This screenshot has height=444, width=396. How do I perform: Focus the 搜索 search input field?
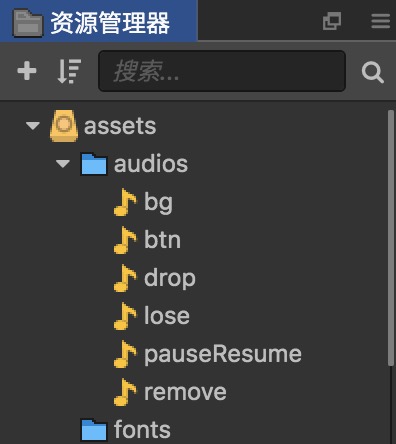[x=222, y=71]
